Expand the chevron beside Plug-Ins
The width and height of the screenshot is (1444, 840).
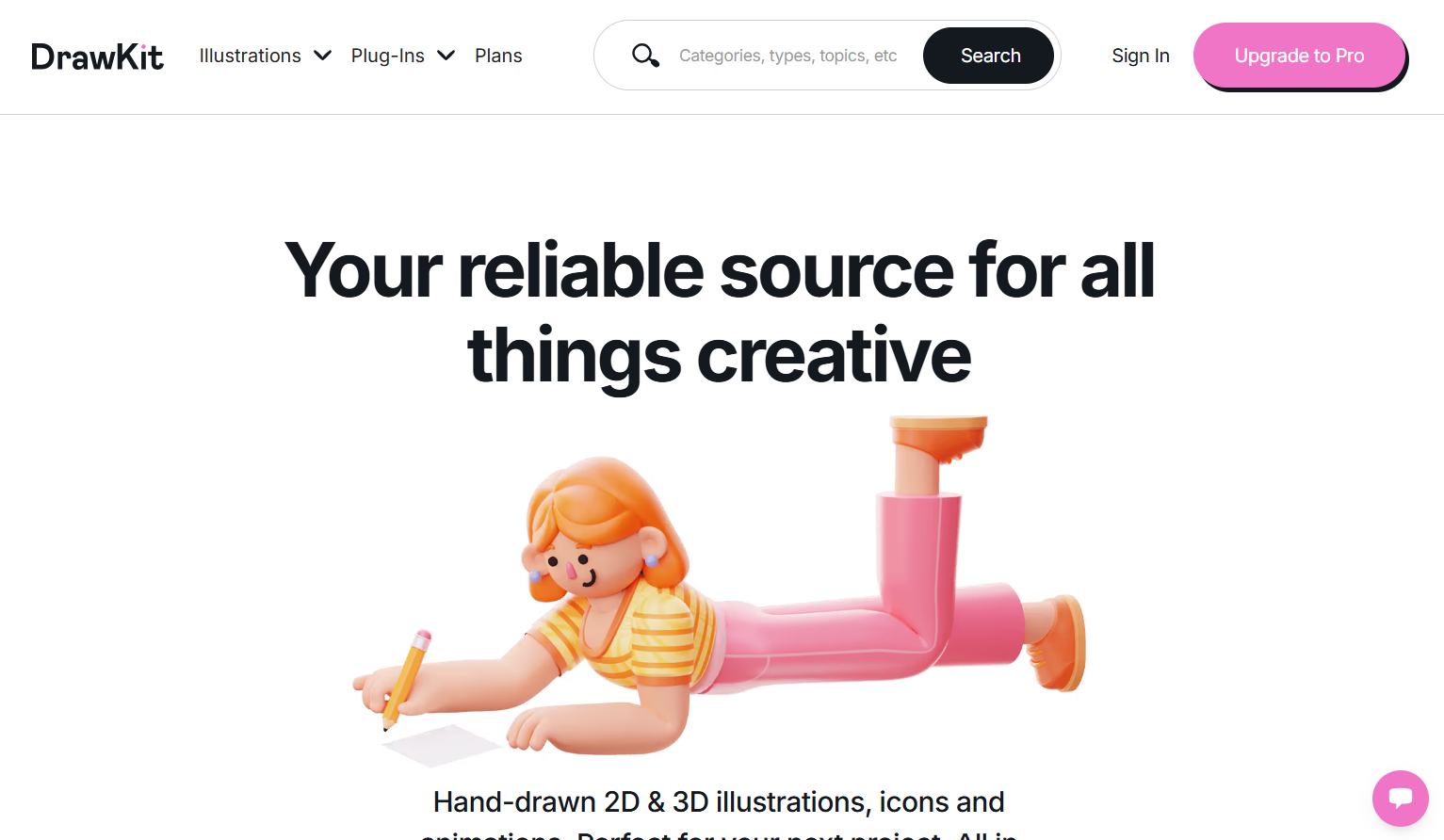(446, 56)
